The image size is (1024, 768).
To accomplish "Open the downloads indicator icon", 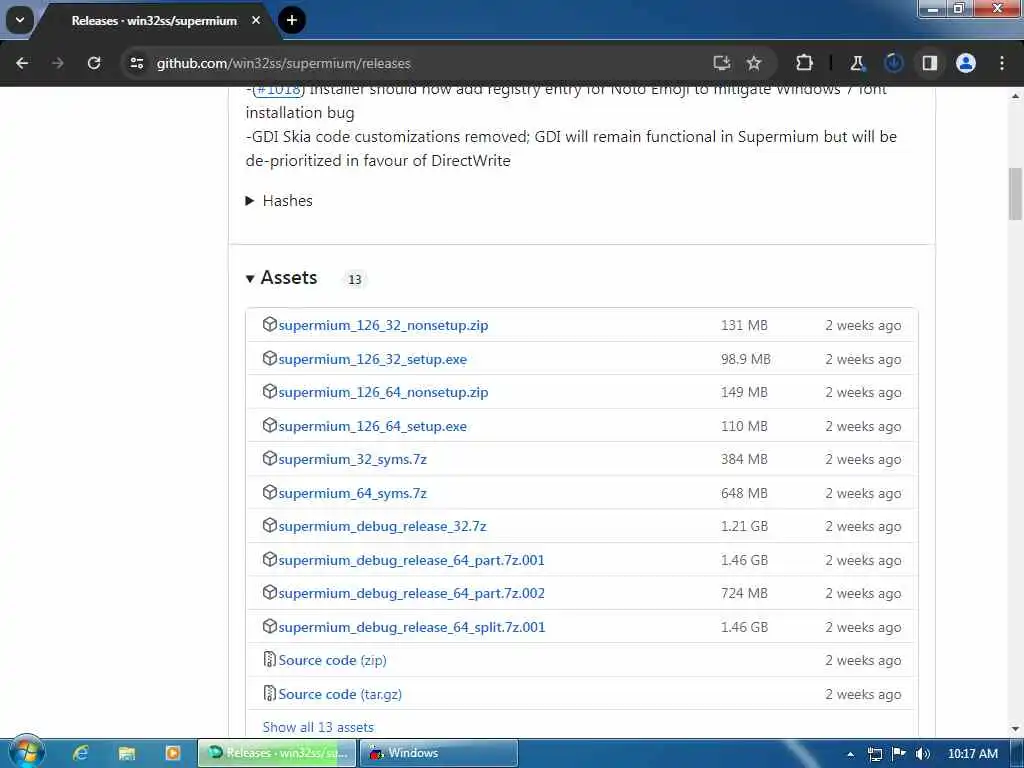I will point(893,63).
